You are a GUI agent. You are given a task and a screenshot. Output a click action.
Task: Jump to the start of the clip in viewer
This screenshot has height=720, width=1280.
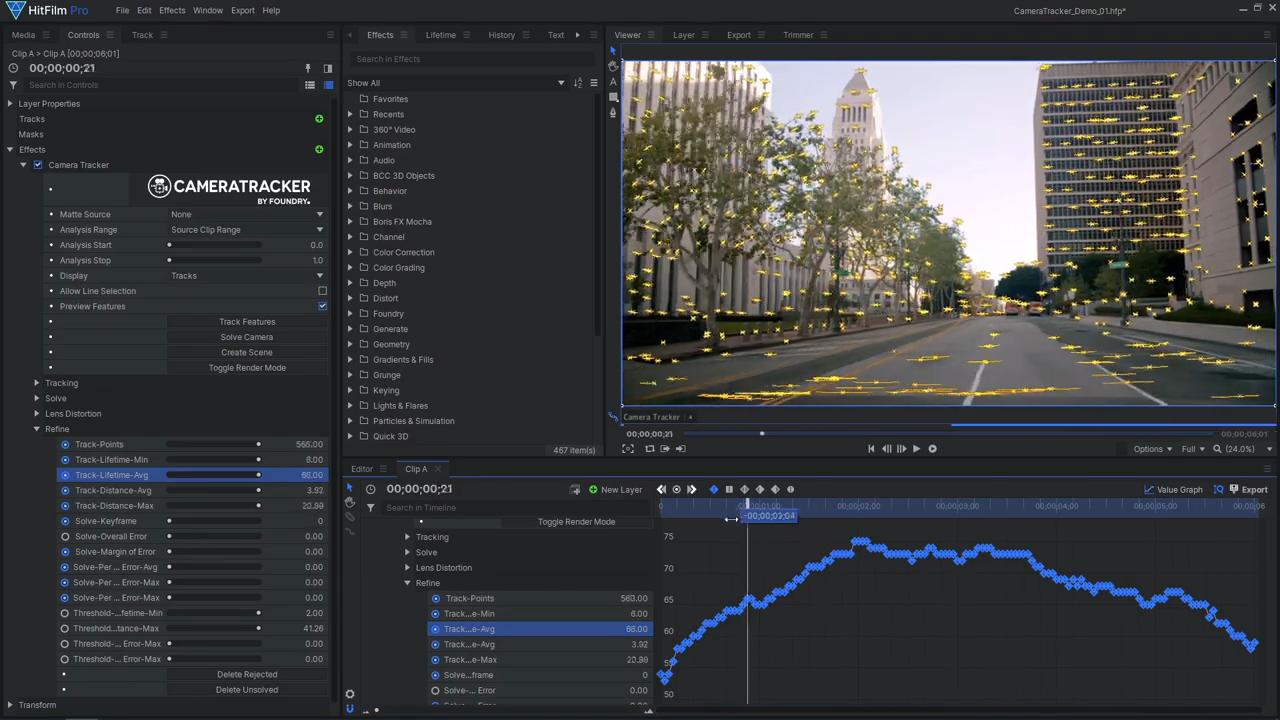point(871,449)
